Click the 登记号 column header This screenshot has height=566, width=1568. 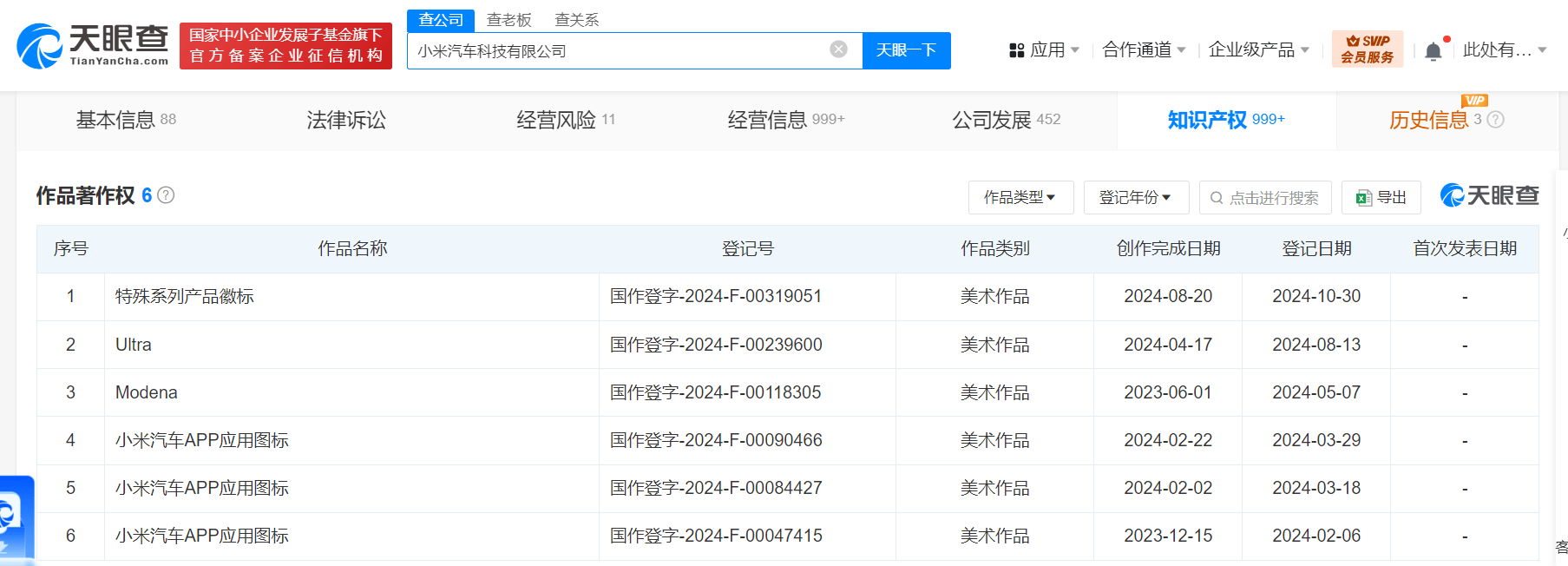tap(747, 248)
